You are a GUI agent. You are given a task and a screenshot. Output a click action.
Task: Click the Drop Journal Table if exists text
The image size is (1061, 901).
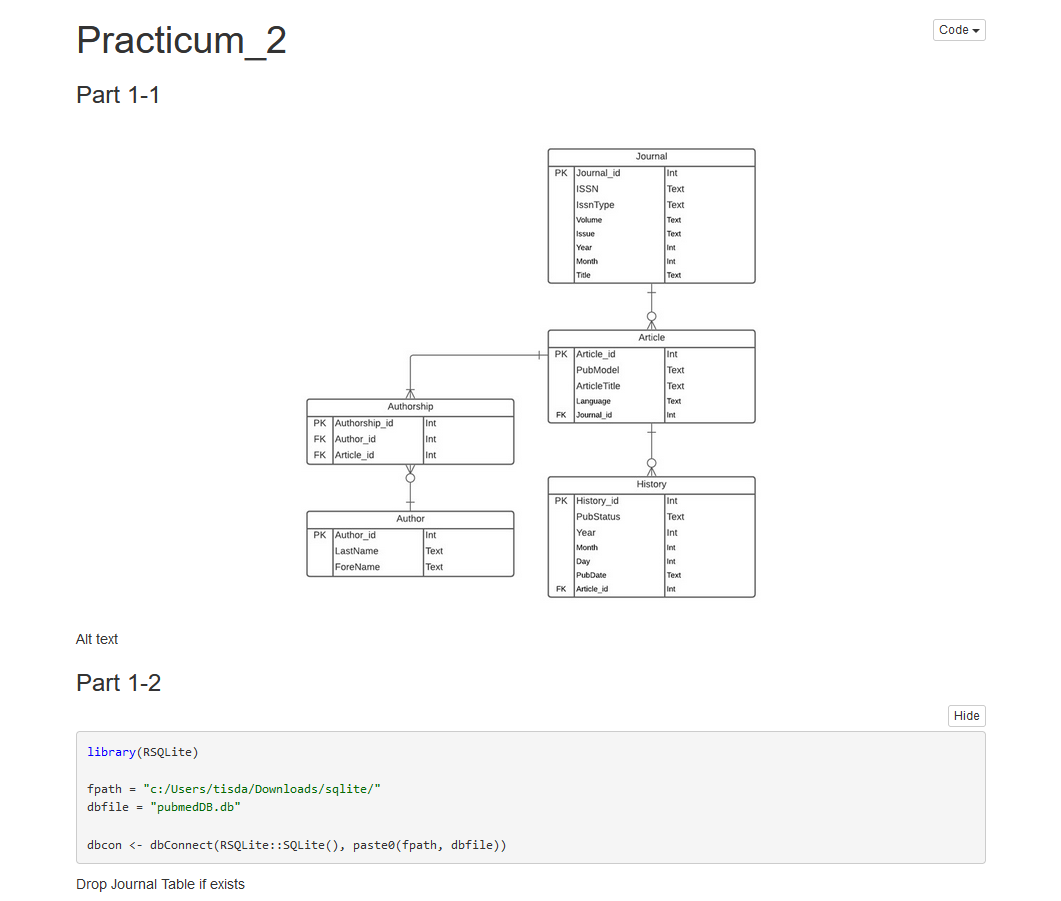(x=160, y=884)
